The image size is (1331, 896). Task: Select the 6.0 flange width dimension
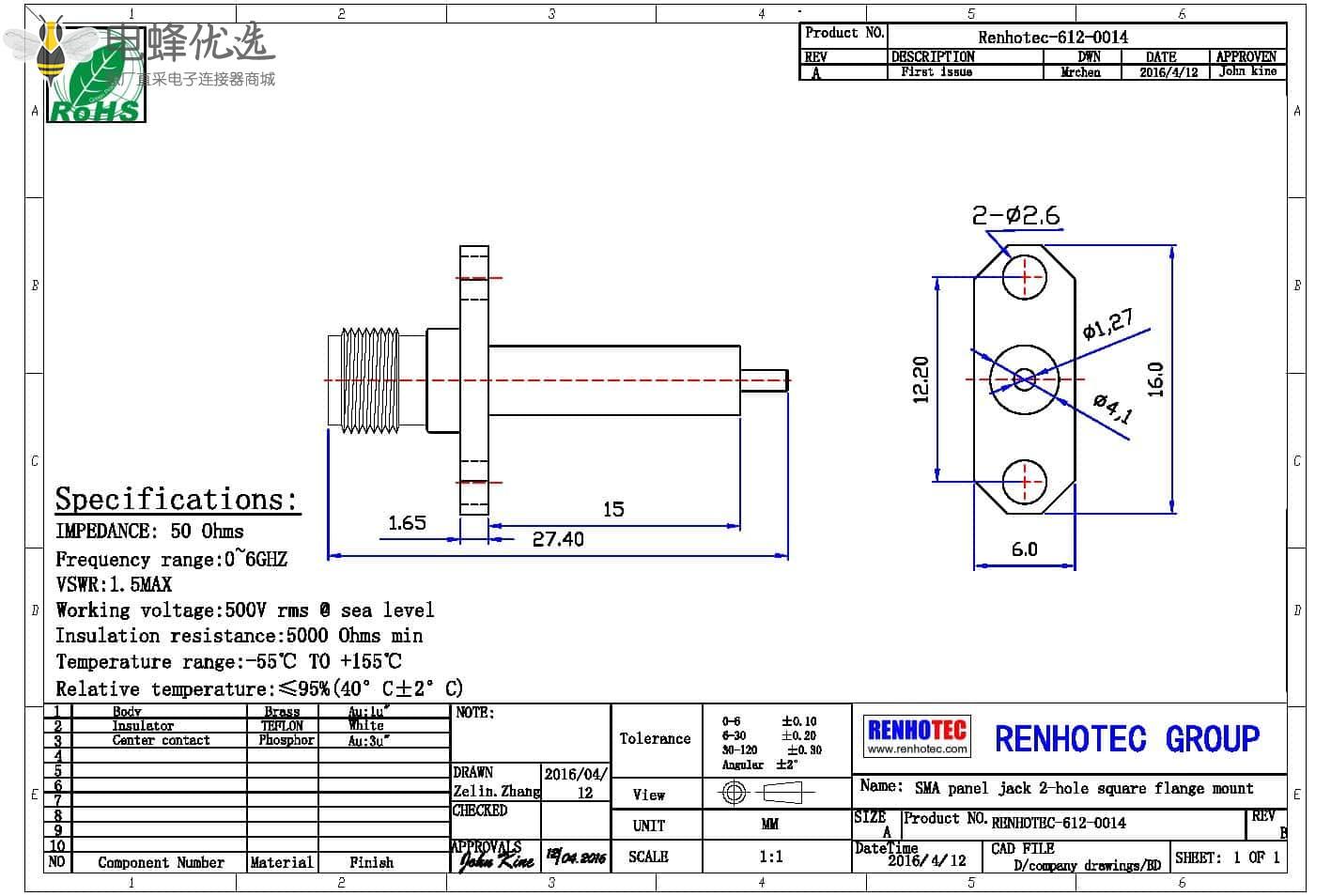[x=1024, y=549]
